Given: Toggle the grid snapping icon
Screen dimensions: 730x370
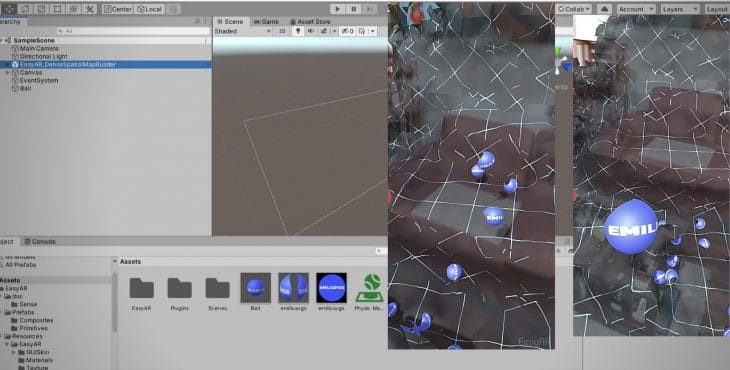Looking at the screenshot, I should (x=173, y=9).
